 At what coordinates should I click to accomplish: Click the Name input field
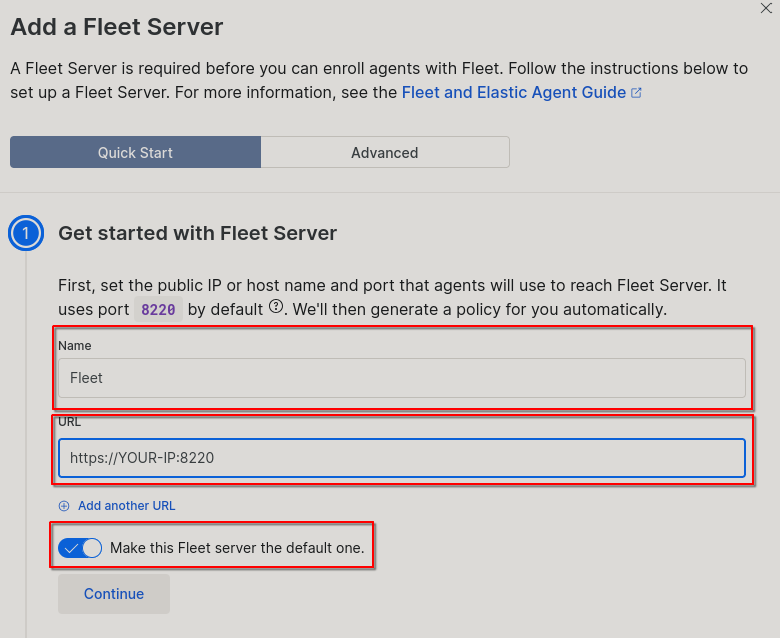point(402,378)
